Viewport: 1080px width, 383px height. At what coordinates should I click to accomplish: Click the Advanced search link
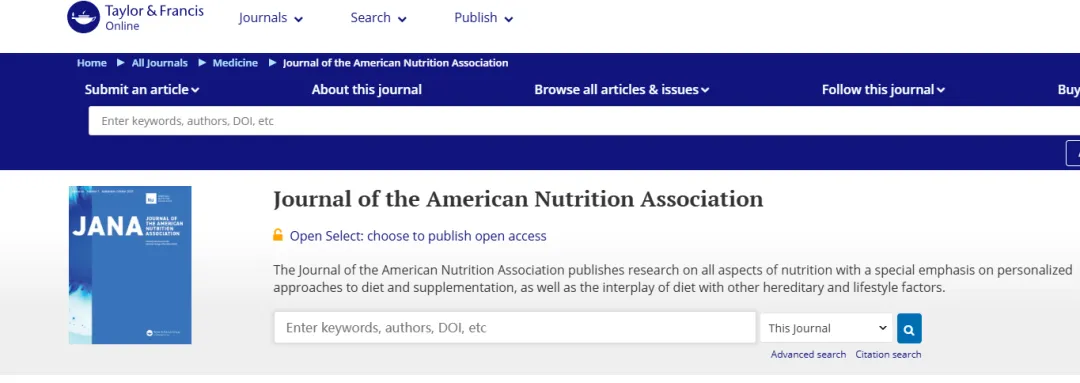(808, 354)
